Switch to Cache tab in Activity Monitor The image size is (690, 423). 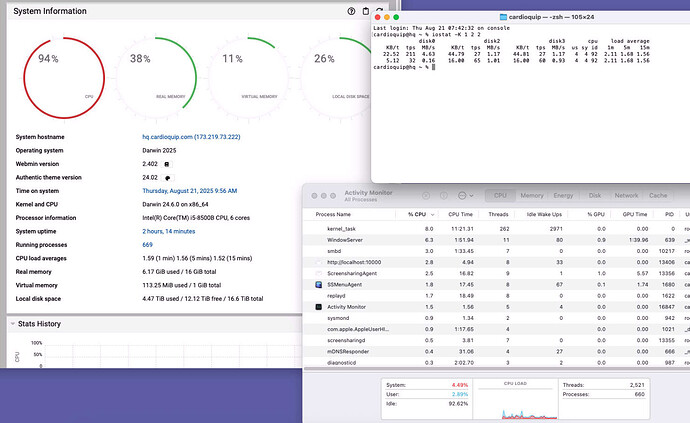[x=658, y=195]
